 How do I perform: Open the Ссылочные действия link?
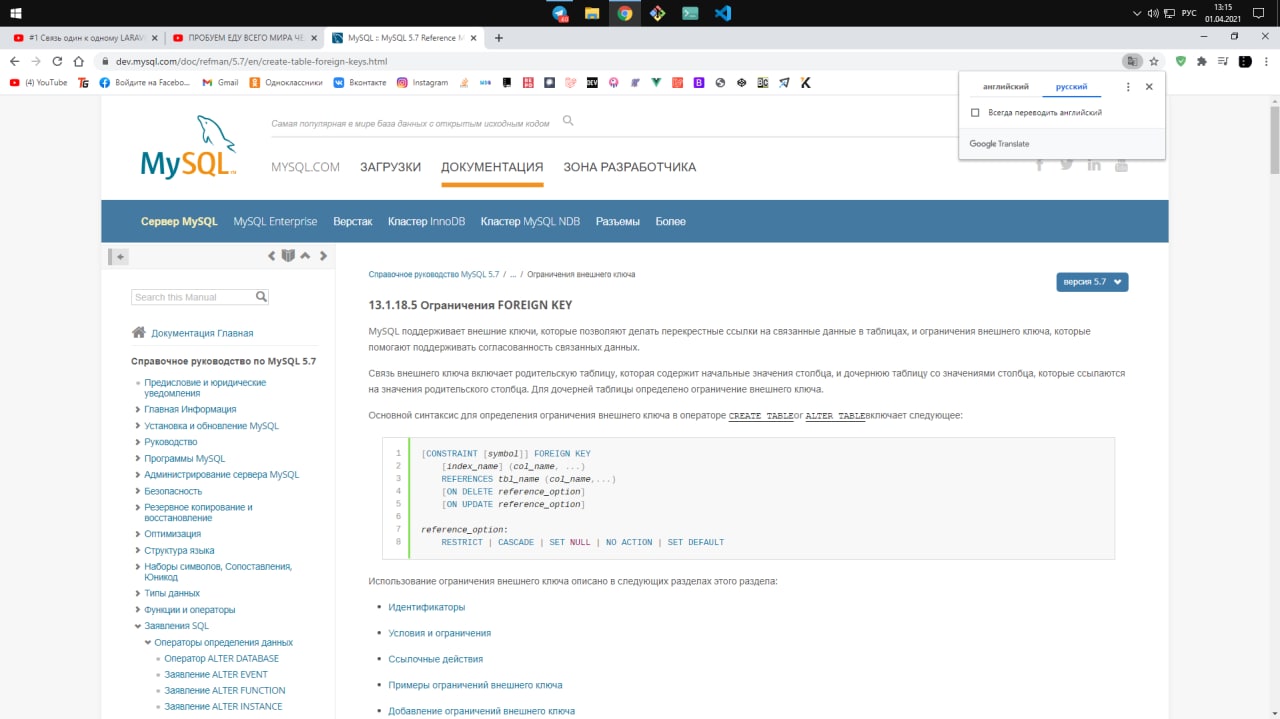[435, 659]
